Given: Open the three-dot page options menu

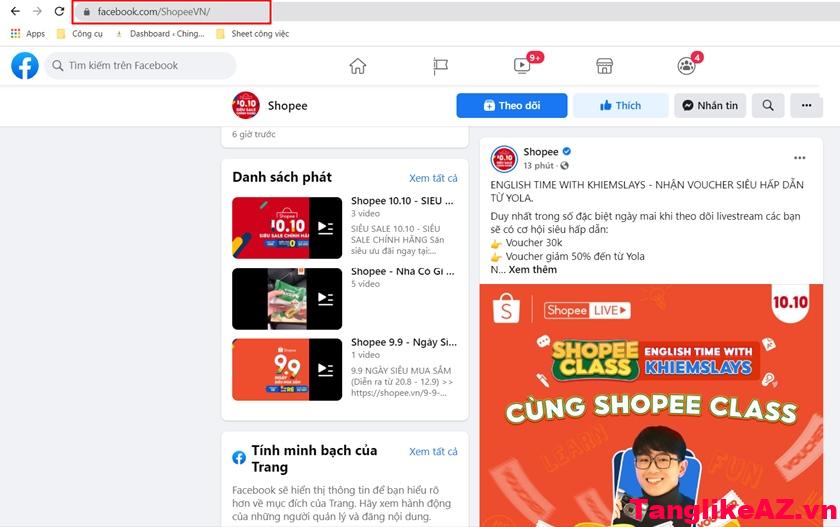Looking at the screenshot, I should point(806,105).
